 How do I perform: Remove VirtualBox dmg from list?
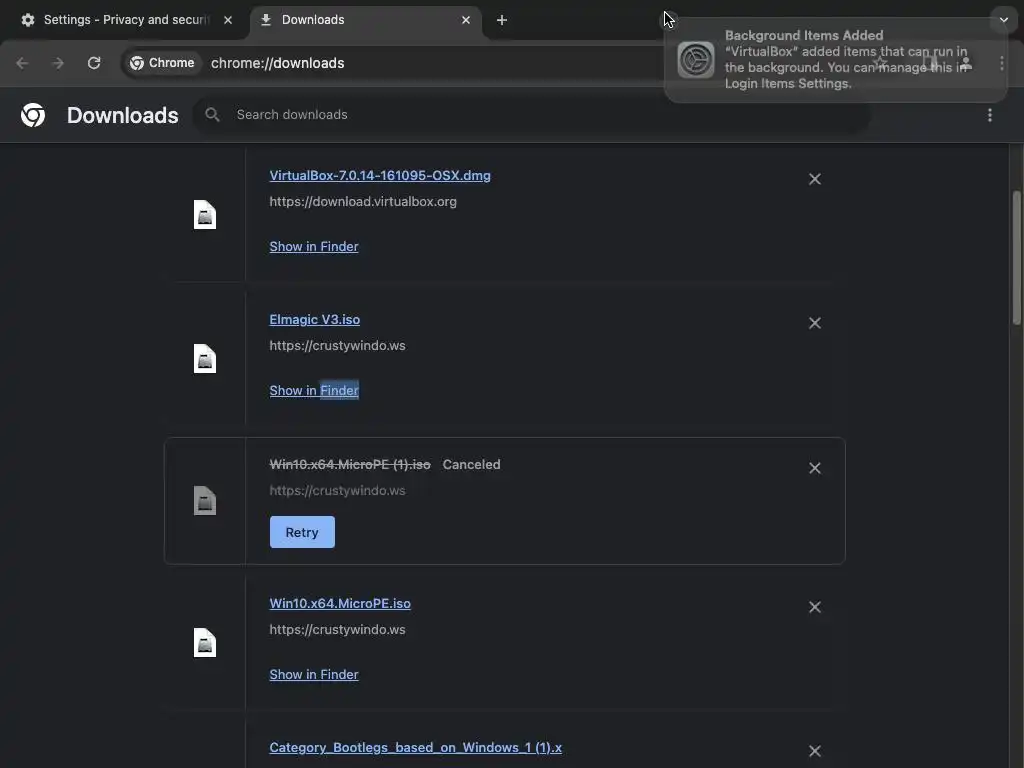pyautogui.click(x=814, y=179)
